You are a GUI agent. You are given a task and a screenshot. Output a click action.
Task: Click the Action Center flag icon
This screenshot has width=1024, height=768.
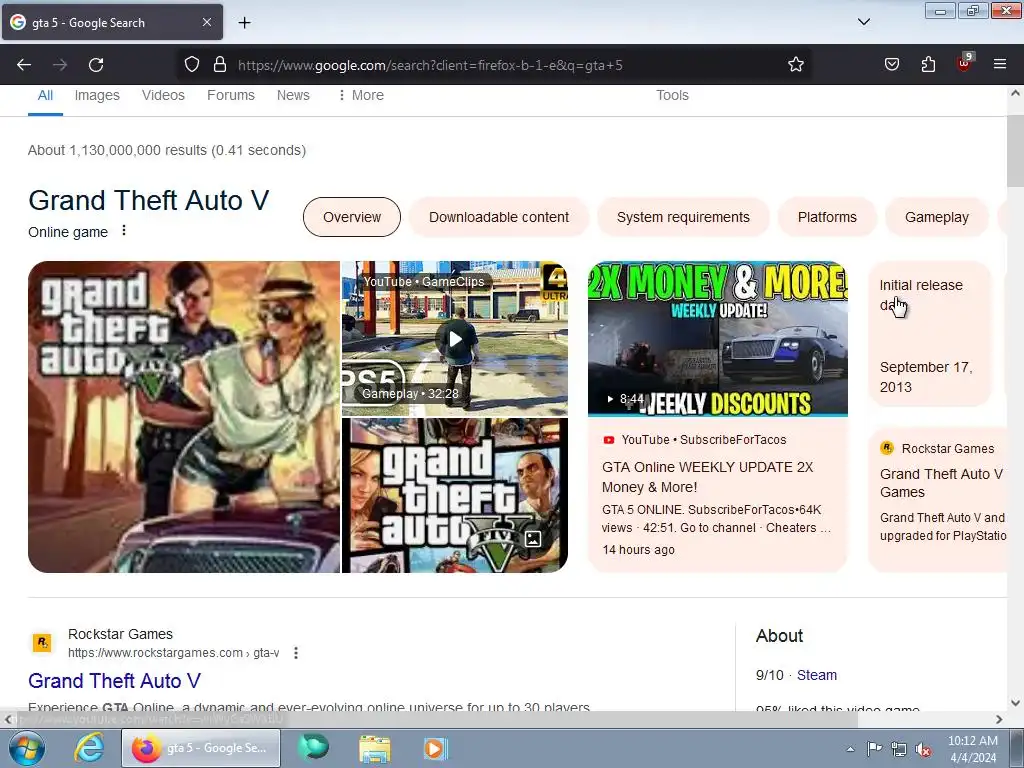(x=874, y=749)
